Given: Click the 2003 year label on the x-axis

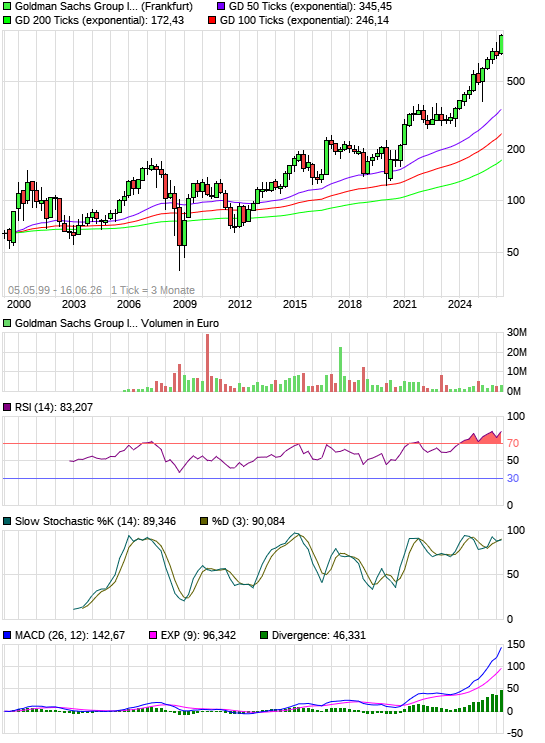Looking at the screenshot, I should (x=74, y=304).
